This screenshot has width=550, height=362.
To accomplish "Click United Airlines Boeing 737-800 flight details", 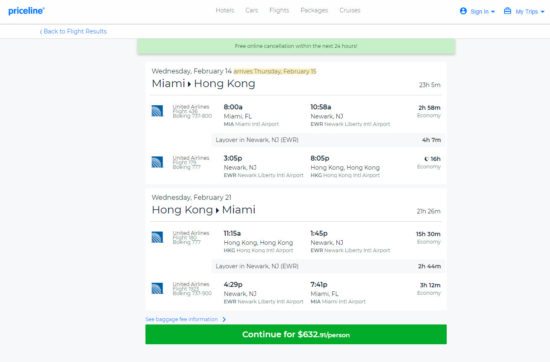I will [x=192, y=111].
